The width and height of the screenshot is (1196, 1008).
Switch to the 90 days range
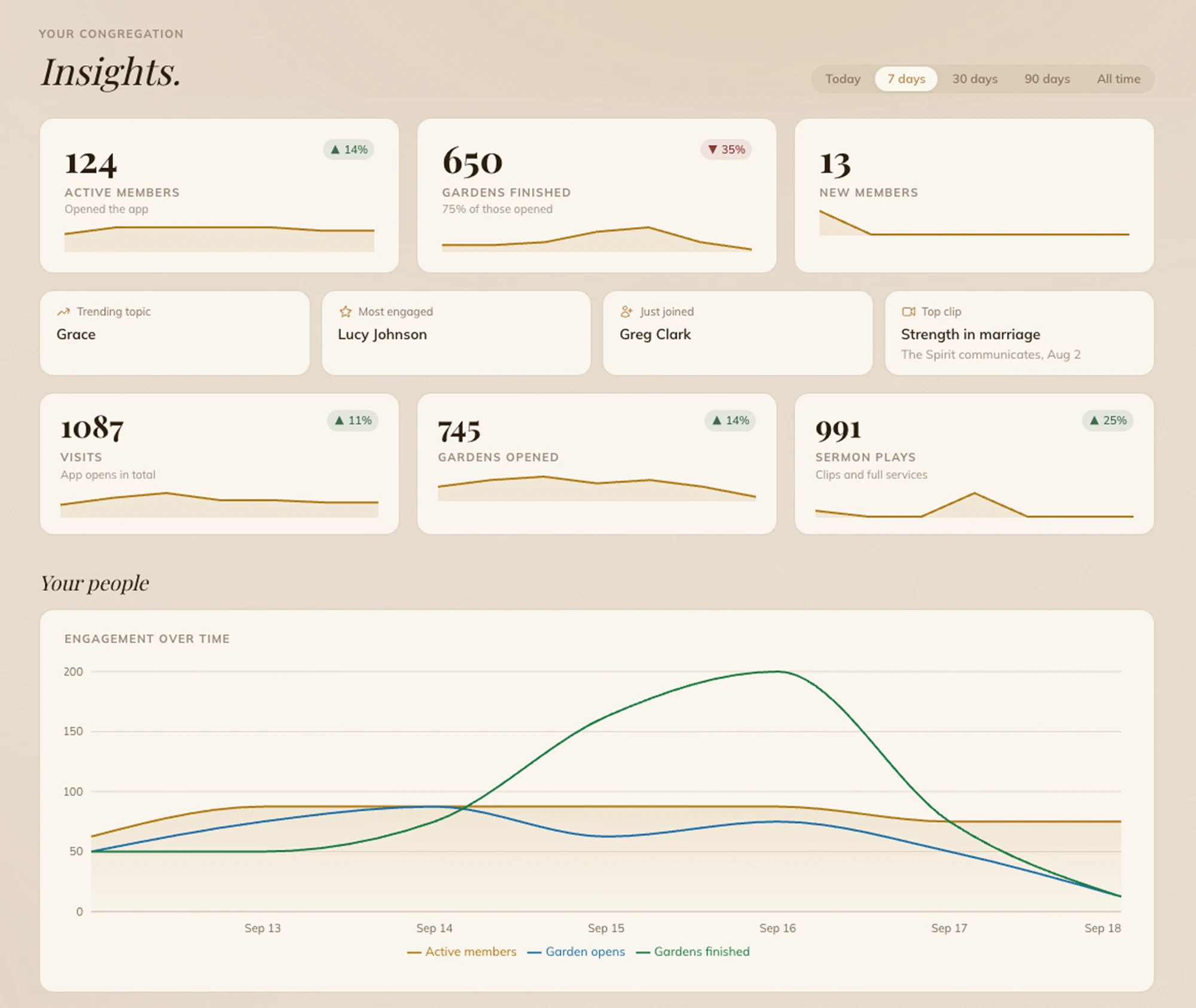click(1047, 79)
